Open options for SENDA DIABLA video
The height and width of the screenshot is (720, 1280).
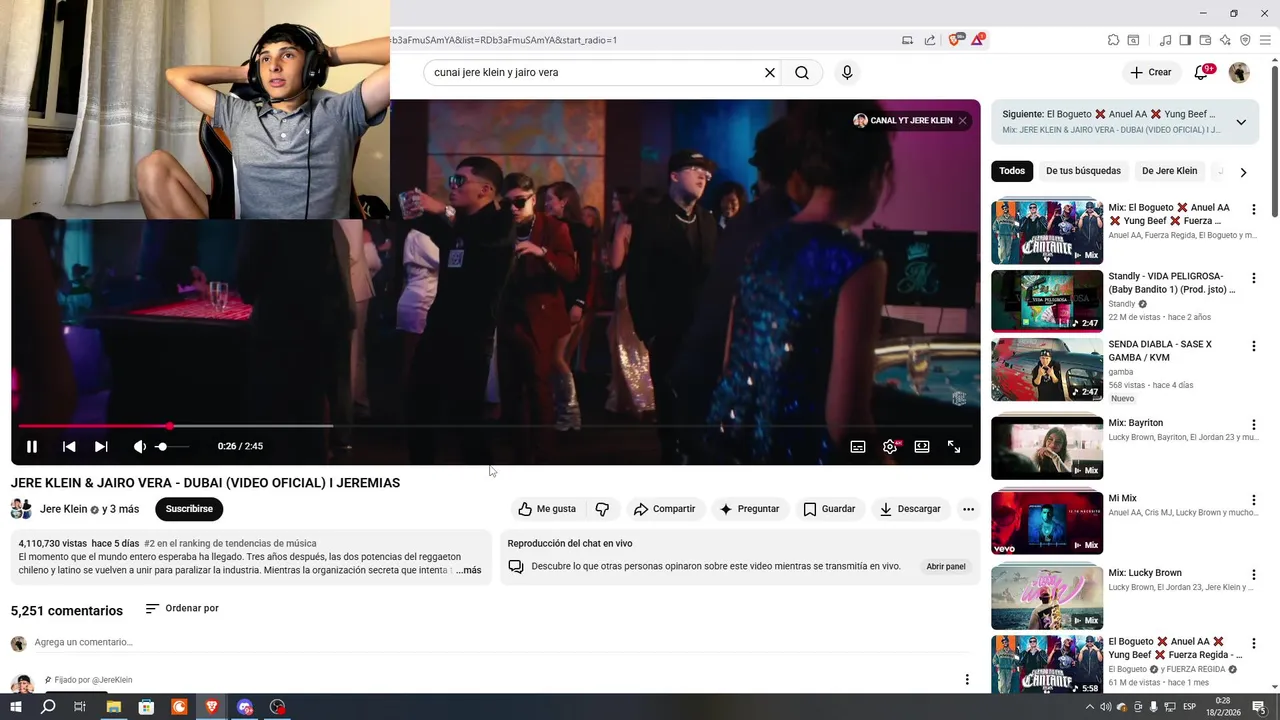[1253, 346]
